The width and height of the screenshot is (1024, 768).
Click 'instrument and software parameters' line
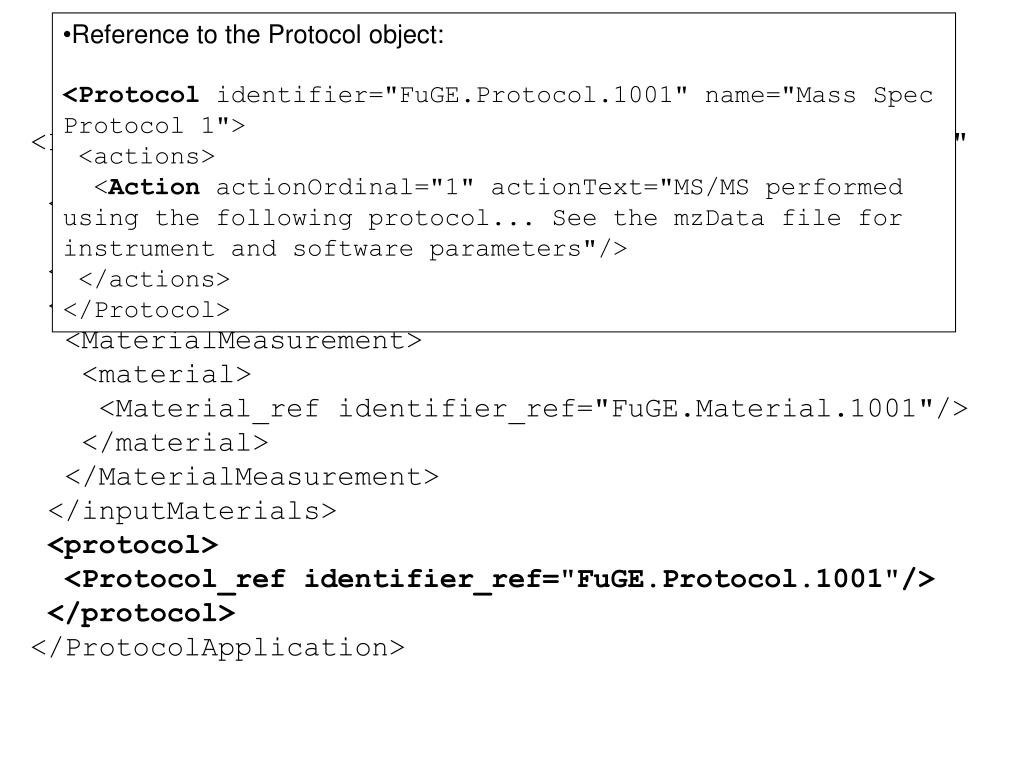(345, 249)
